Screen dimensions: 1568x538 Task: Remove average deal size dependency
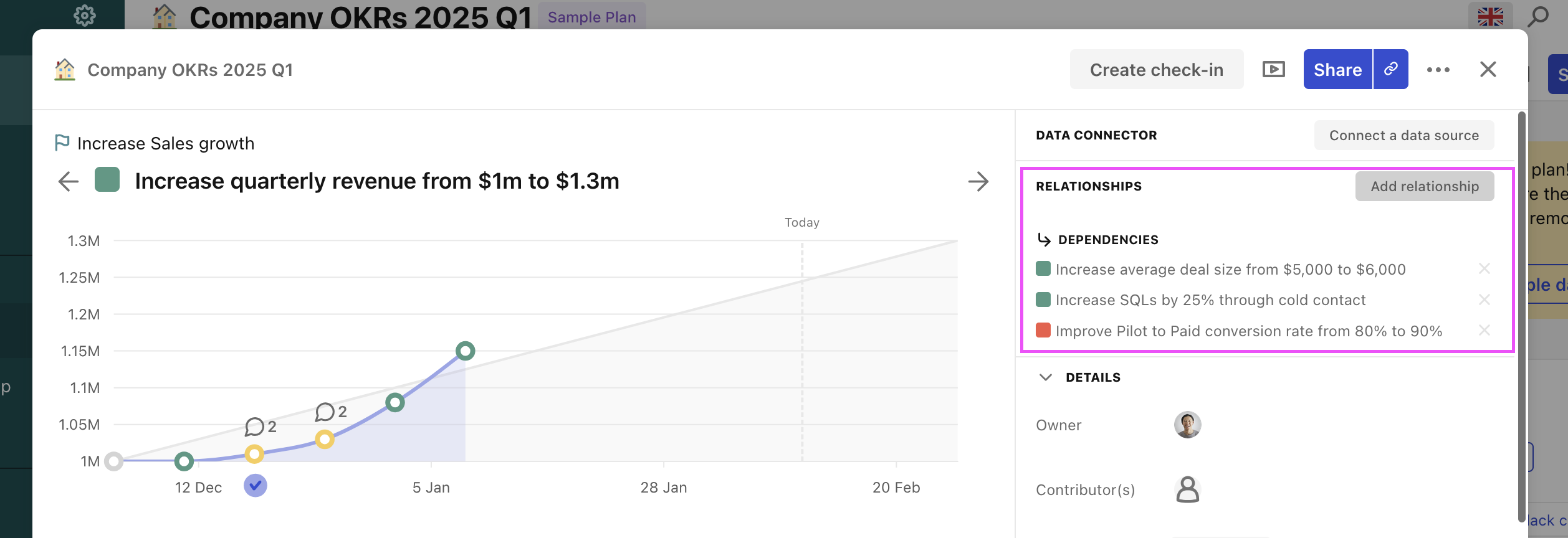1484,269
